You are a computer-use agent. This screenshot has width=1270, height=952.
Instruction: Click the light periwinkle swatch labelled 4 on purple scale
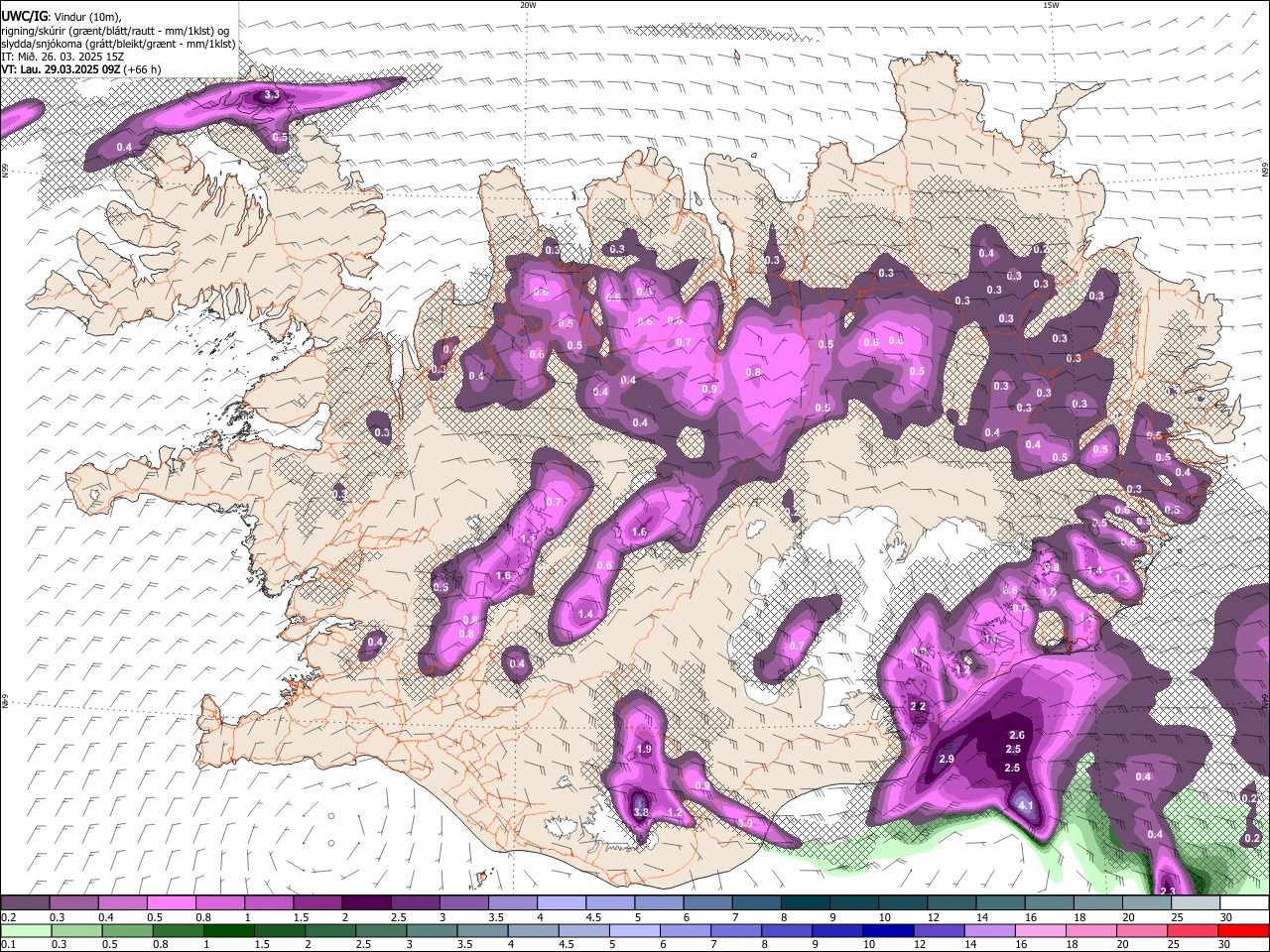click(x=560, y=903)
